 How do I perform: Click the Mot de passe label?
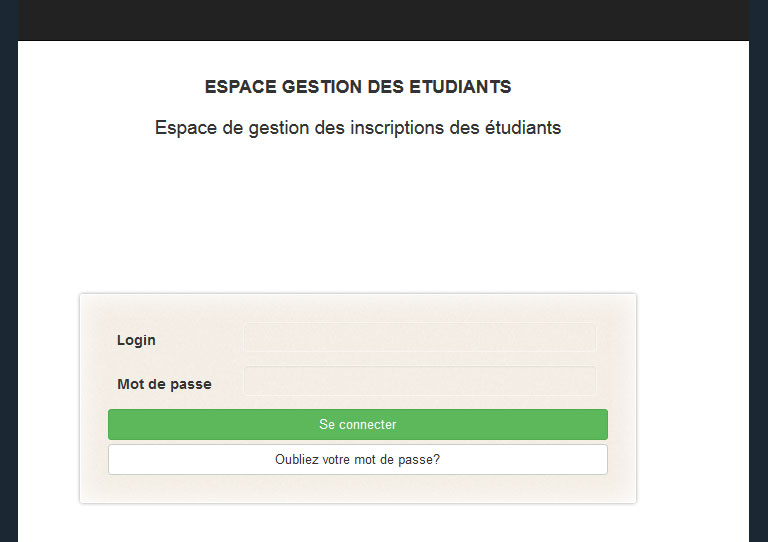click(164, 384)
